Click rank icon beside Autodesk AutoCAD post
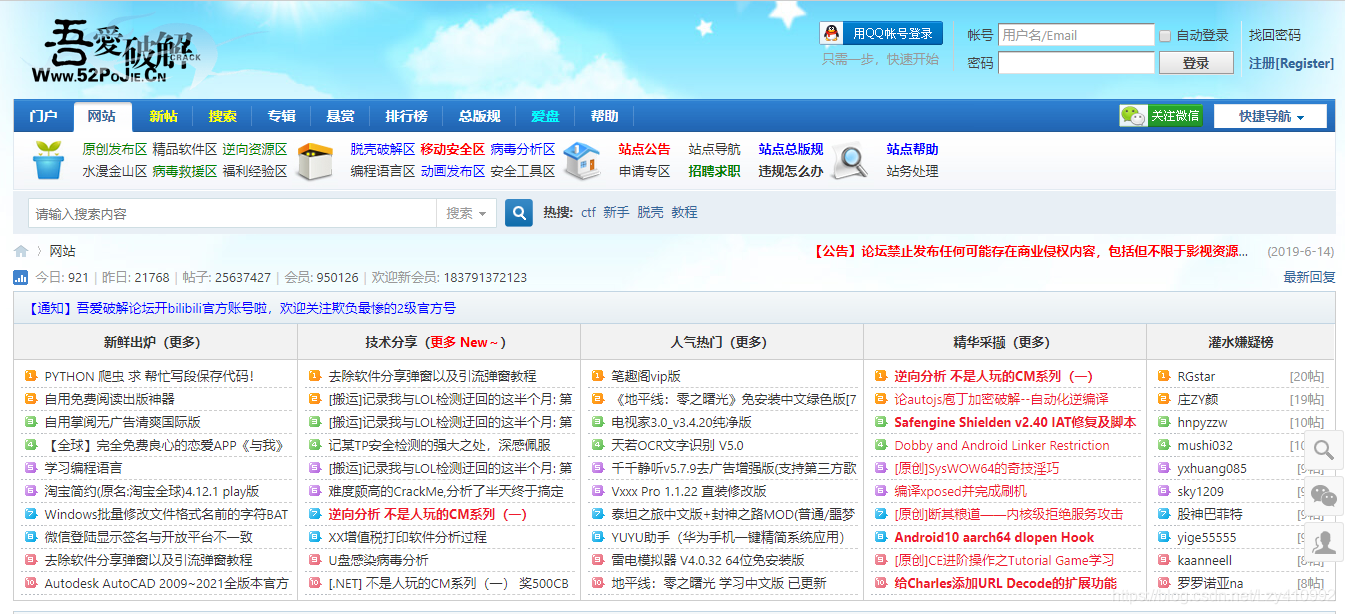The width and height of the screenshot is (1345, 614). 31,583
